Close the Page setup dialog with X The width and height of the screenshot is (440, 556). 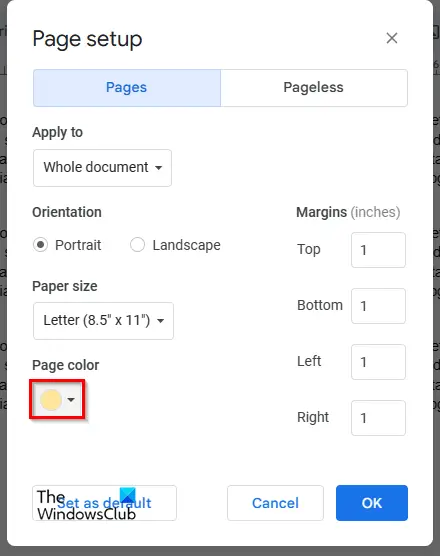pyautogui.click(x=392, y=38)
